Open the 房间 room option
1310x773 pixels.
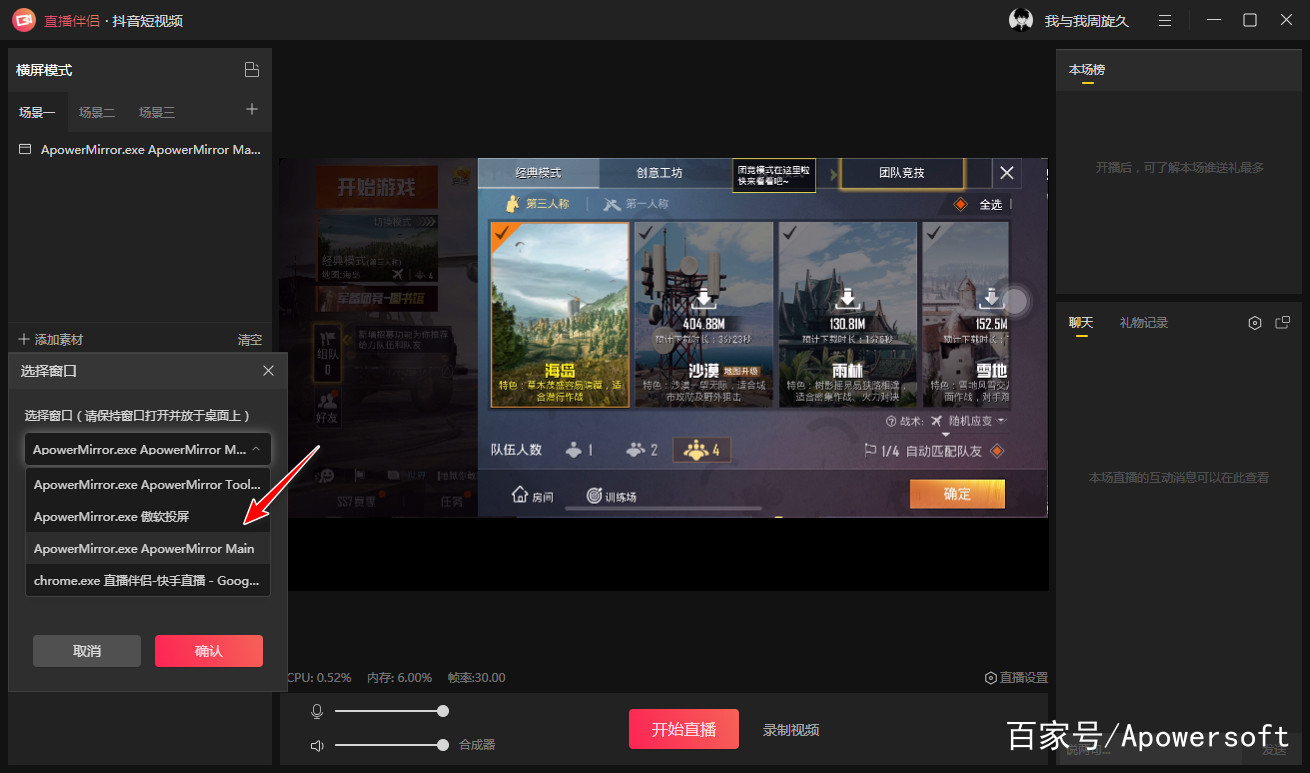tap(533, 496)
